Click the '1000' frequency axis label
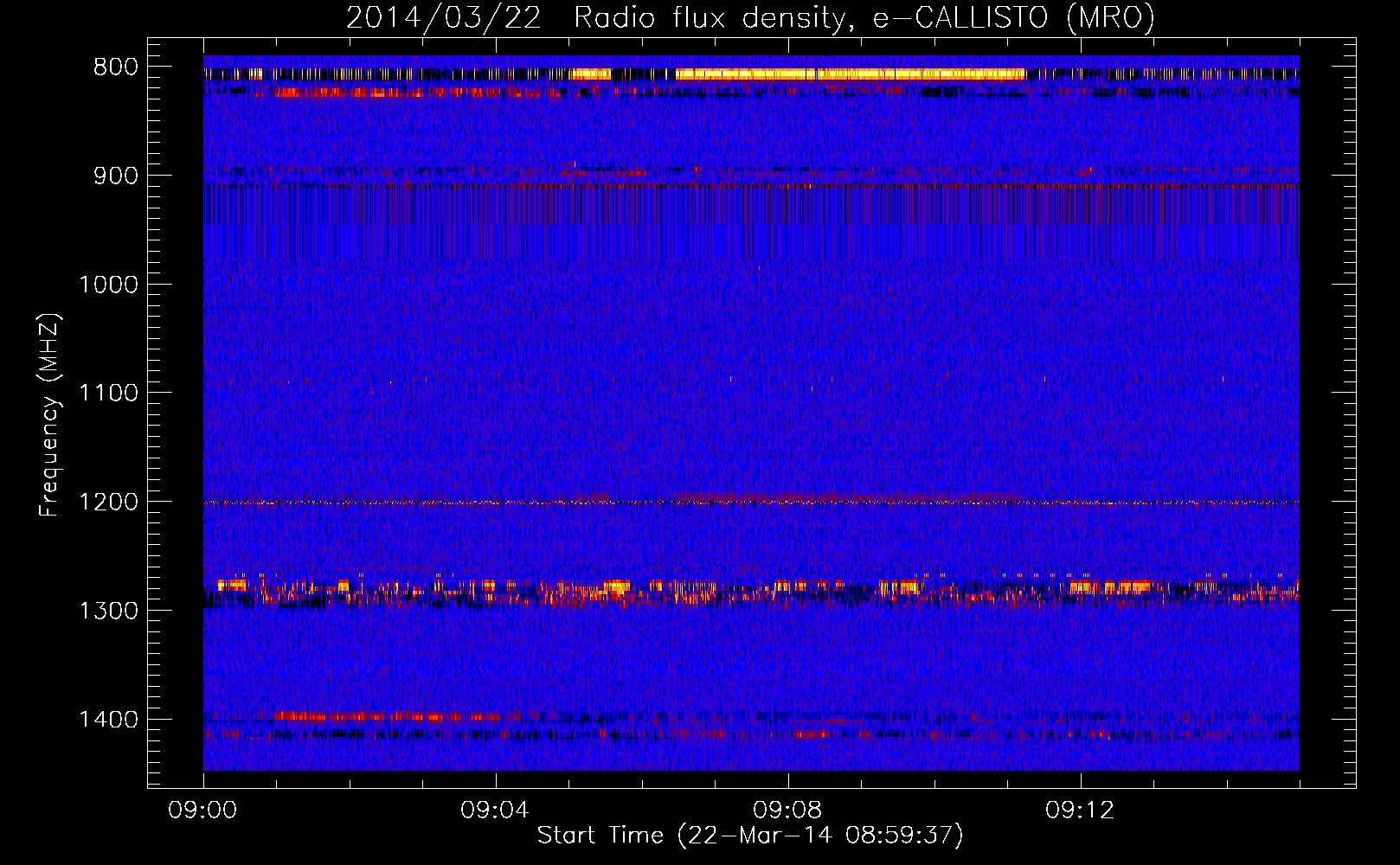The image size is (1400, 865). tap(109, 285)
